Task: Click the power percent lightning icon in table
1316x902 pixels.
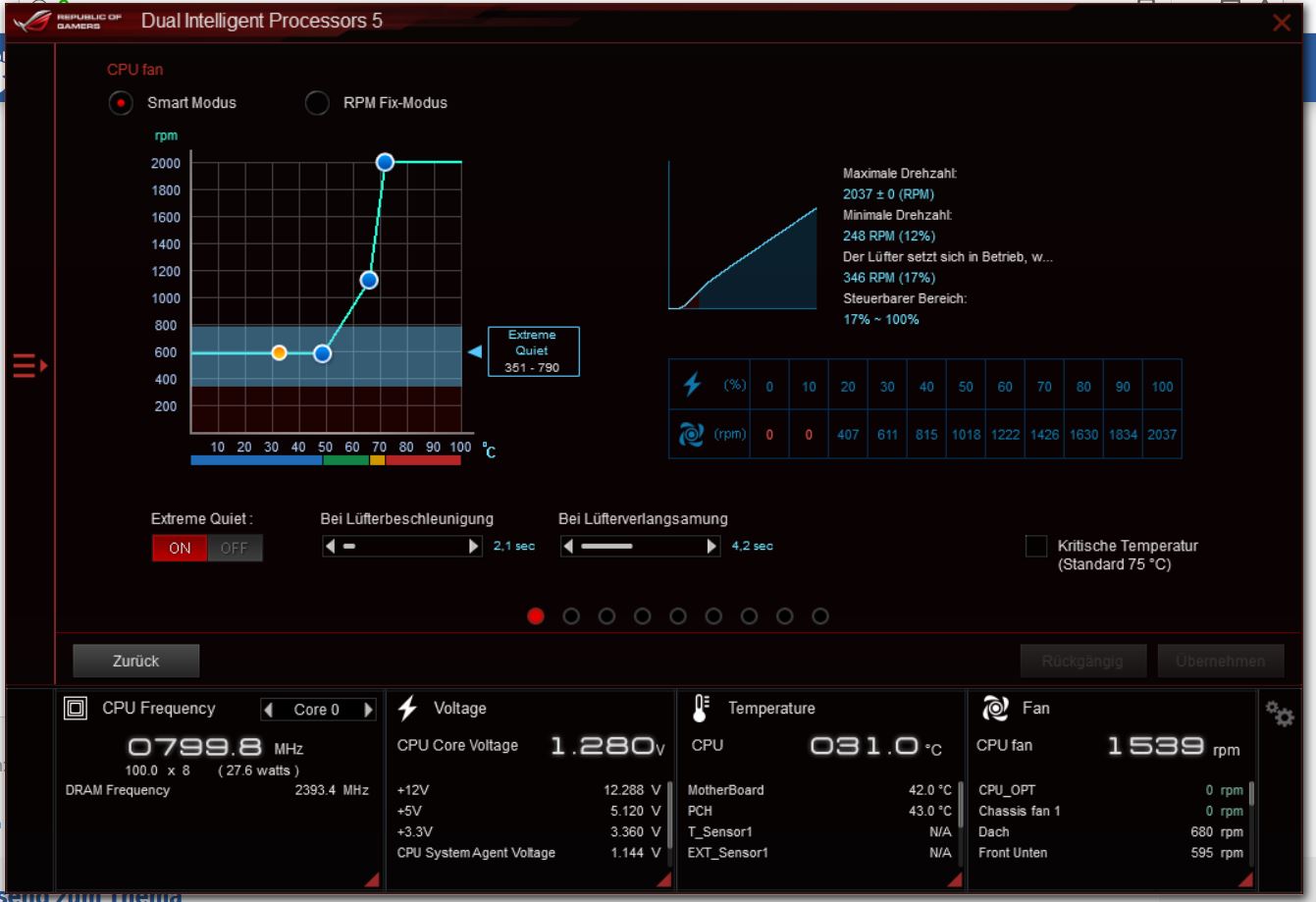Action: click(x=692, y=385)
